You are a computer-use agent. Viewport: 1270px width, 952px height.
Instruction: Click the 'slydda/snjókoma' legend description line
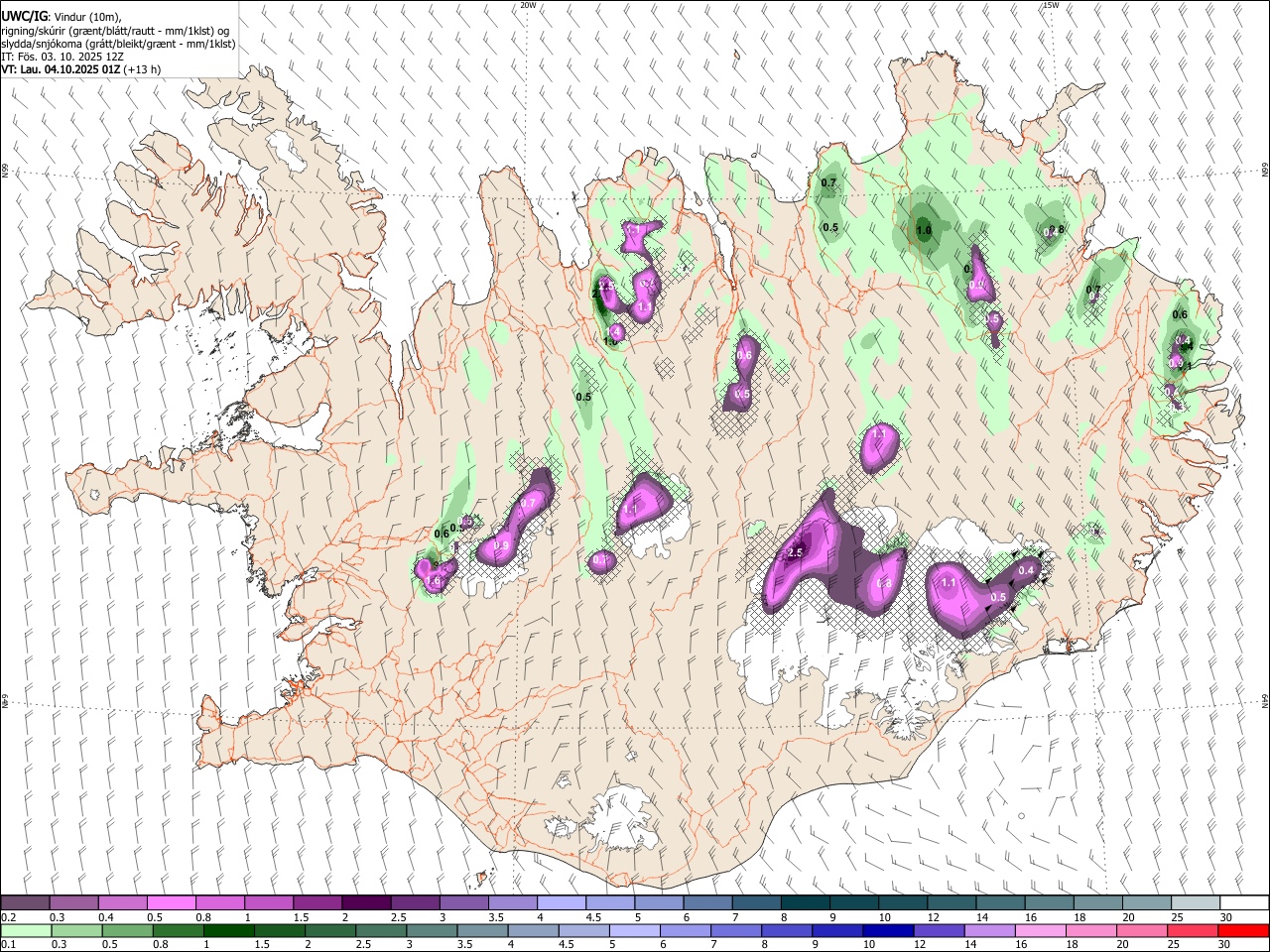118,45
